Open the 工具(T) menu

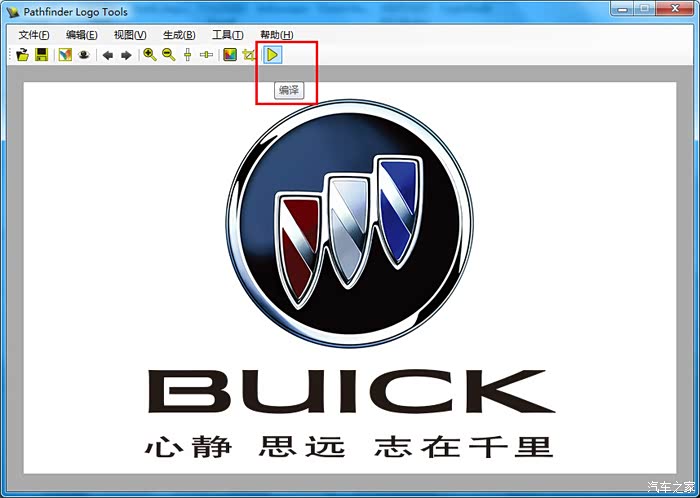point(228,35)
